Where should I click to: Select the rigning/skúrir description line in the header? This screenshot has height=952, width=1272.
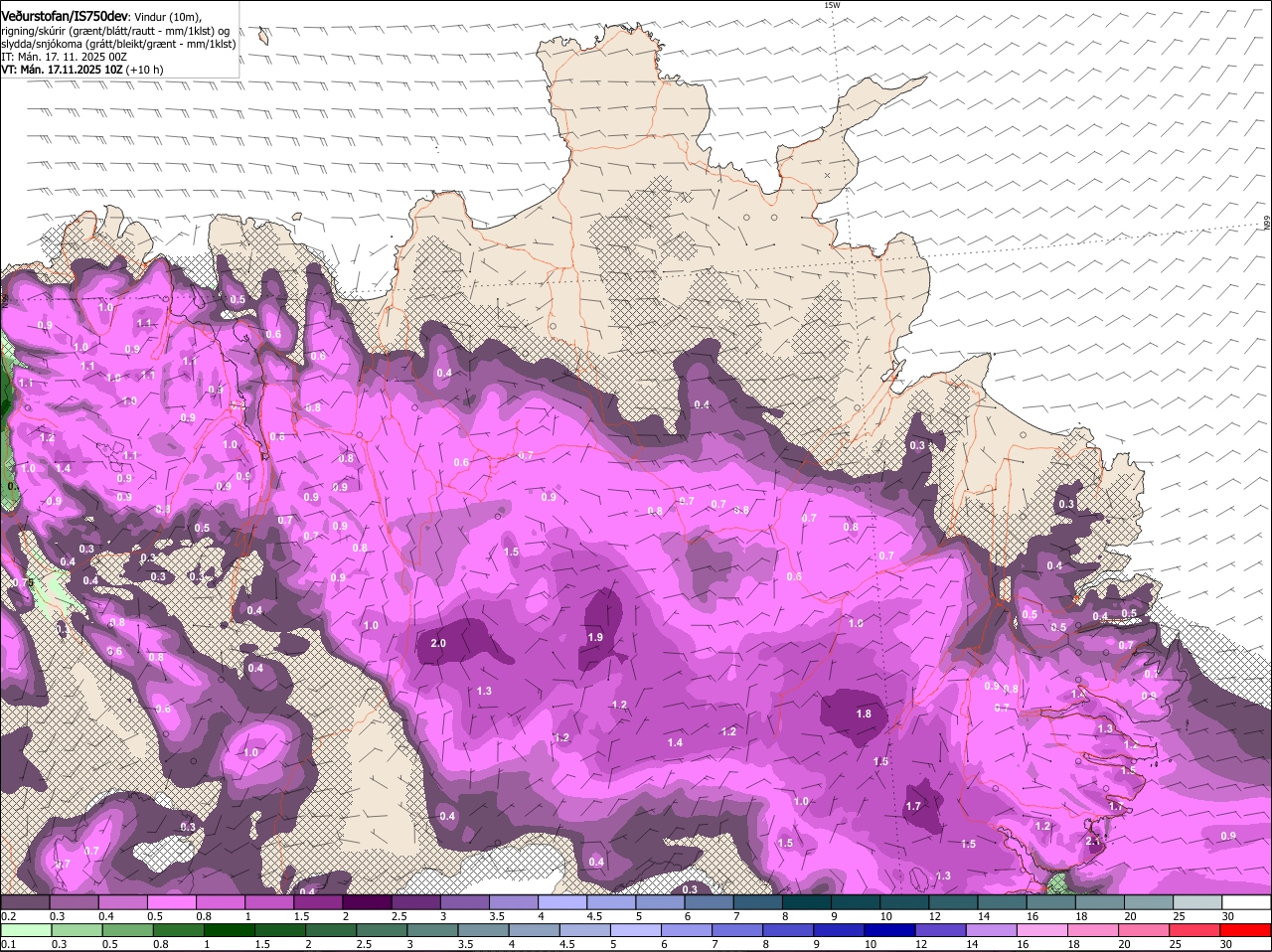click(x=115, y=31)
